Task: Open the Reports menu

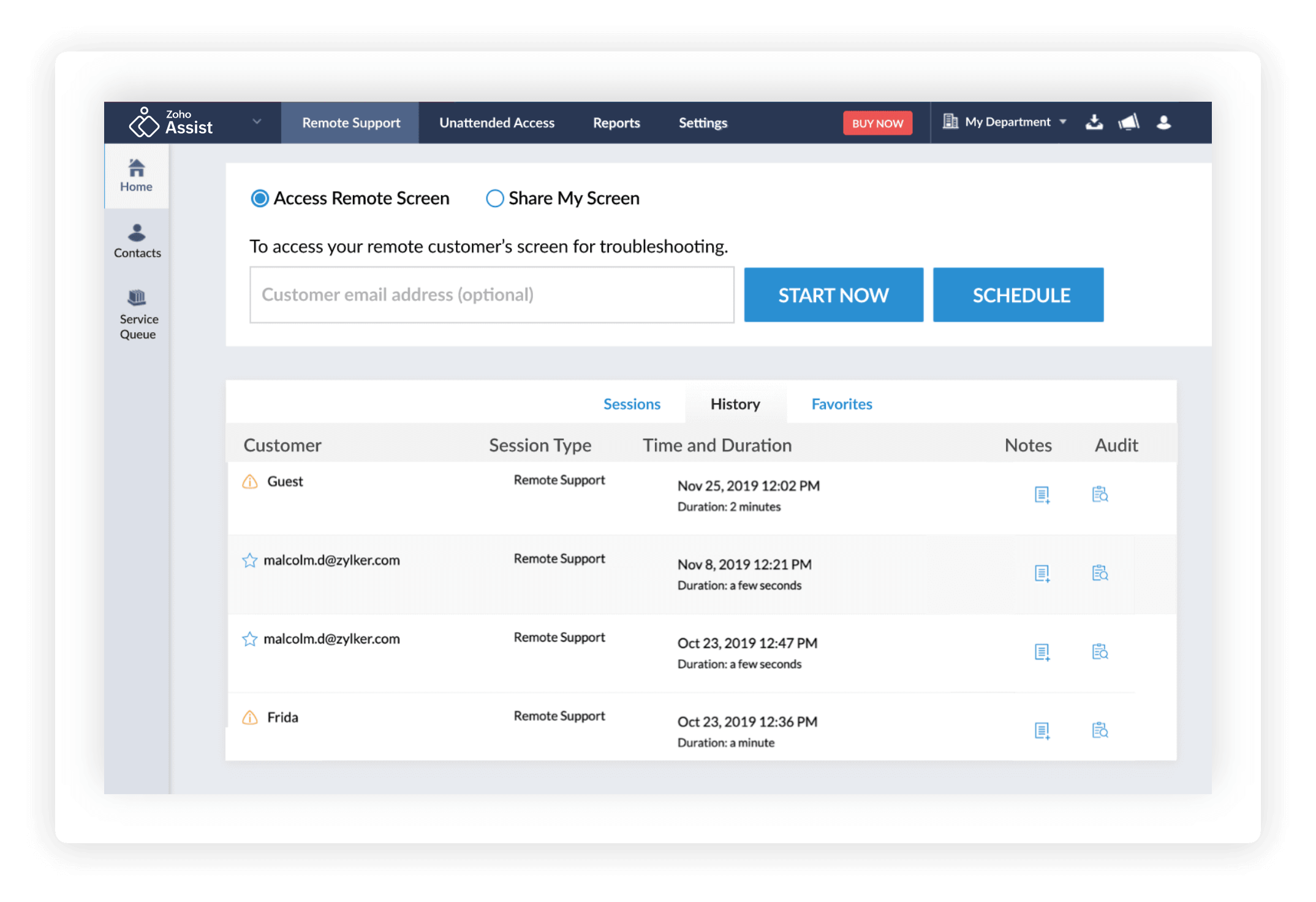Action: (616, 123)
